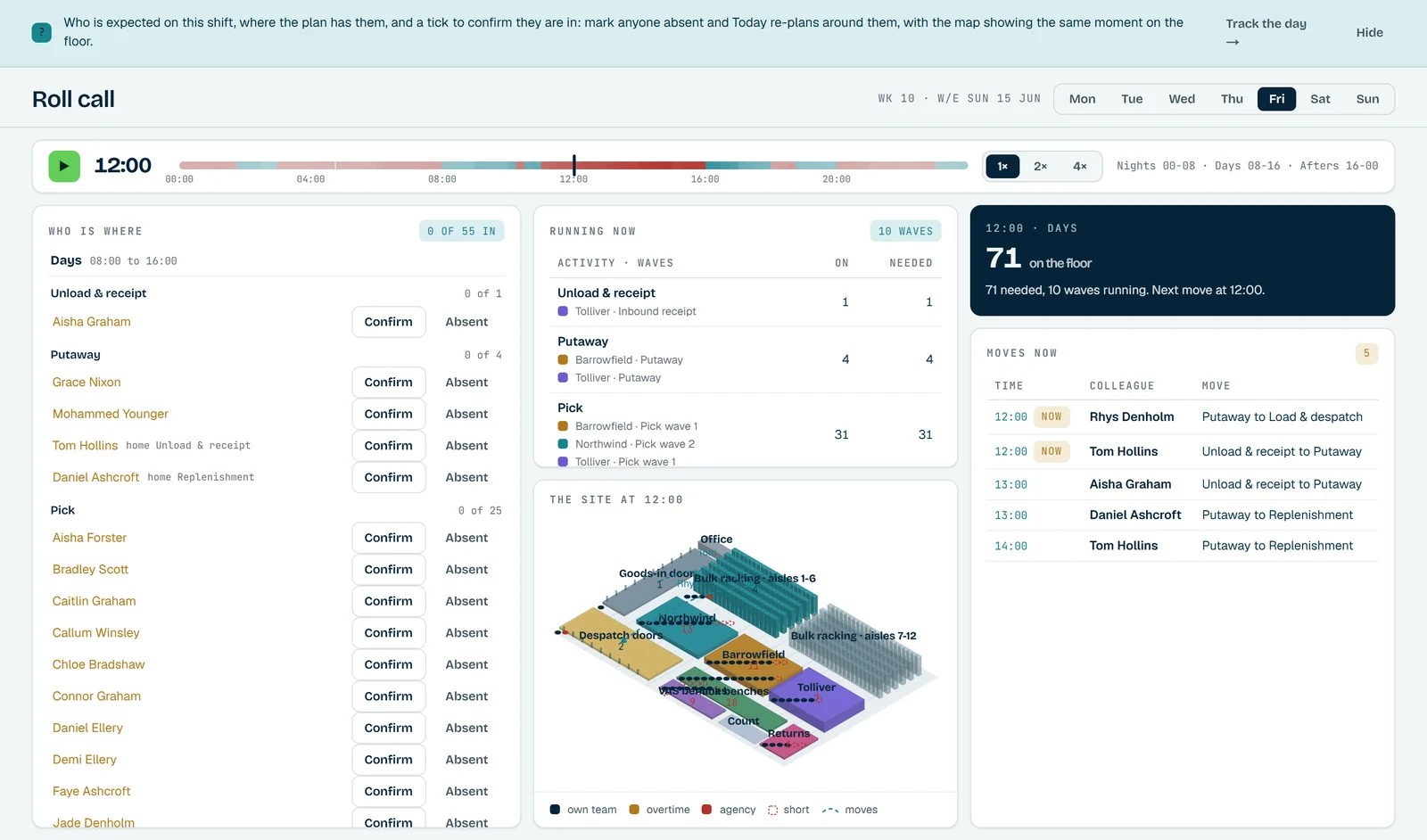The height and width of the screenshot is (840, 1427).
Task: Set playback speed to 4×
Action: point(1079,166)
